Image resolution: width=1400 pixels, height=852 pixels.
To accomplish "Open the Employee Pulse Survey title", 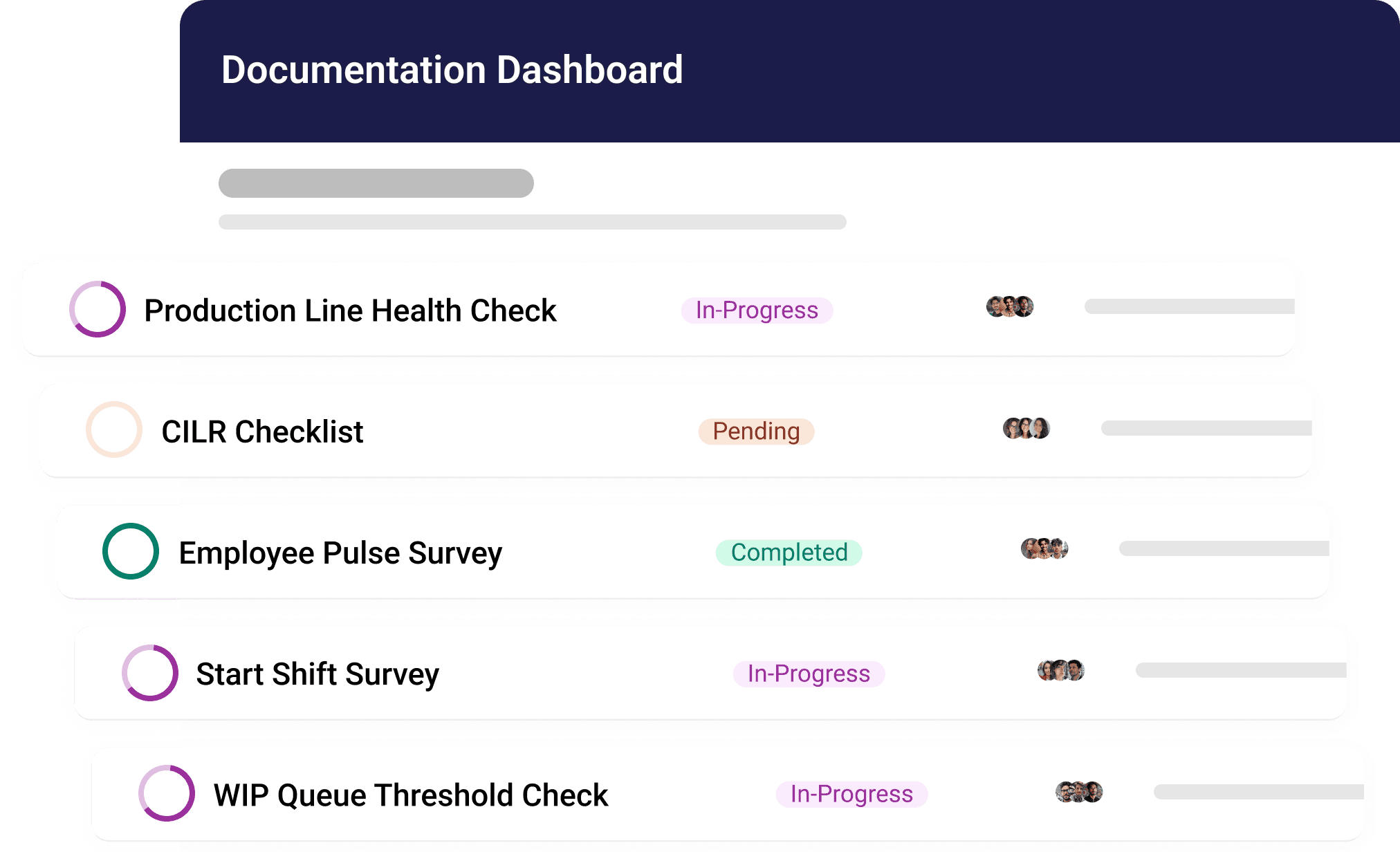I will (x=340, y=553).
